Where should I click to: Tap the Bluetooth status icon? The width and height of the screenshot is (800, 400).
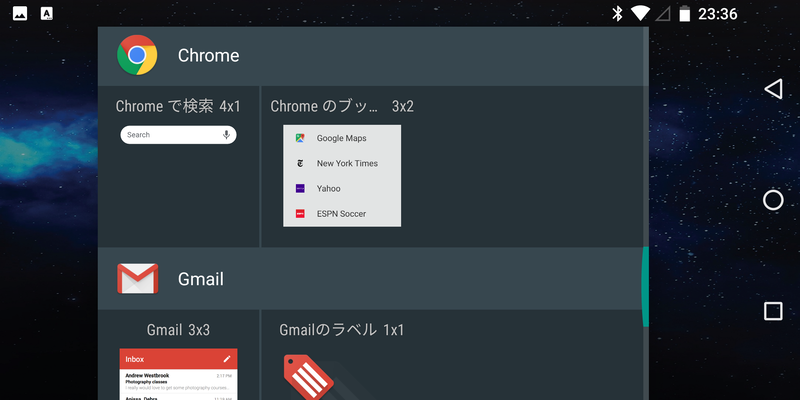coord(617,13)
